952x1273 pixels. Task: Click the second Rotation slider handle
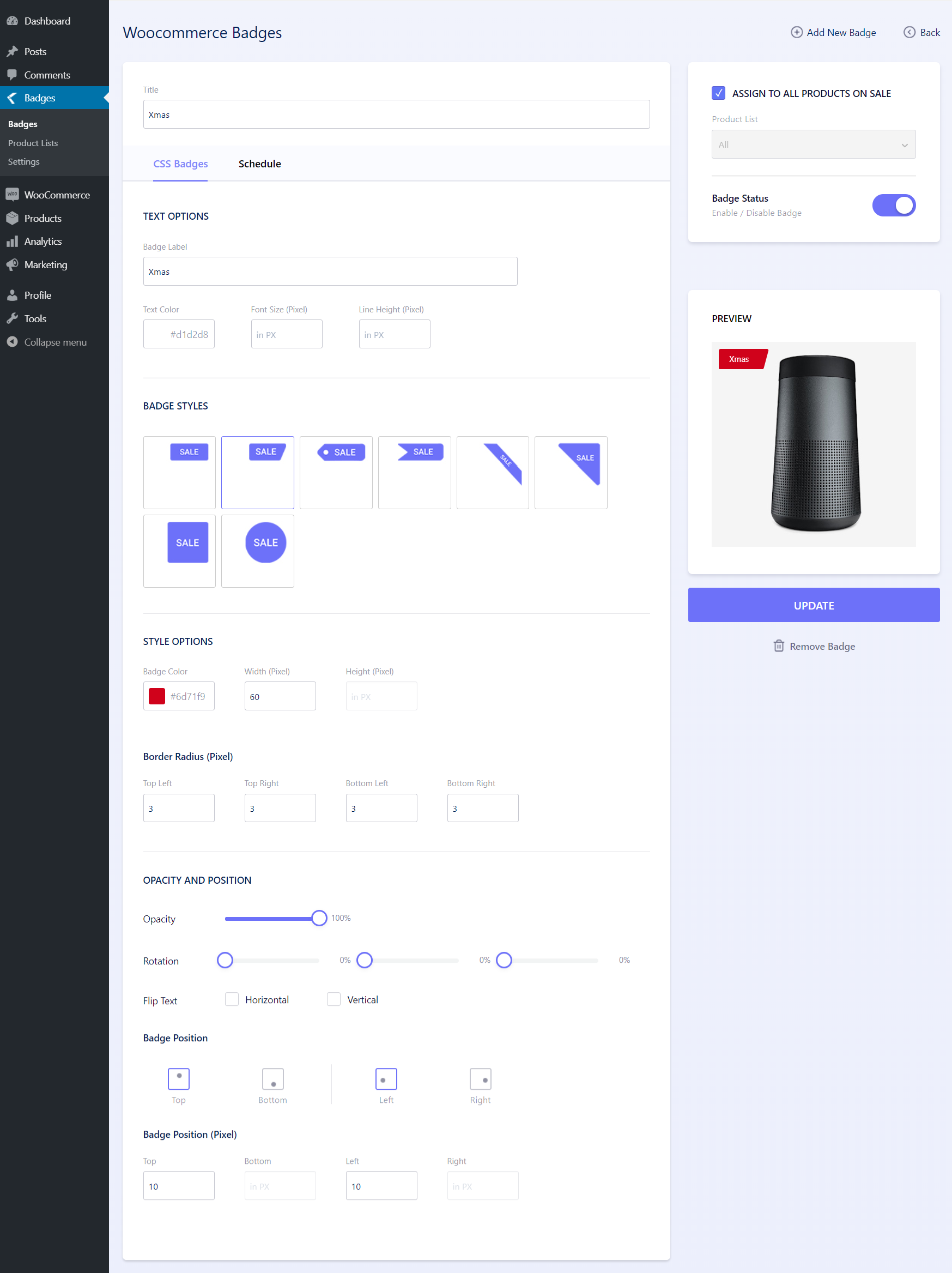click(365, 960)
